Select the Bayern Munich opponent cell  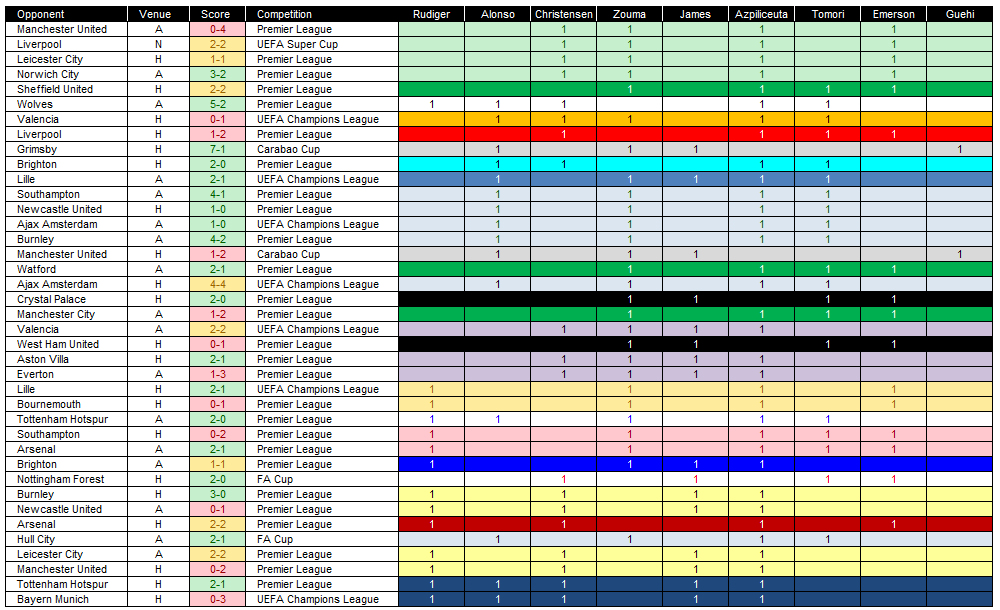[66, 599]
